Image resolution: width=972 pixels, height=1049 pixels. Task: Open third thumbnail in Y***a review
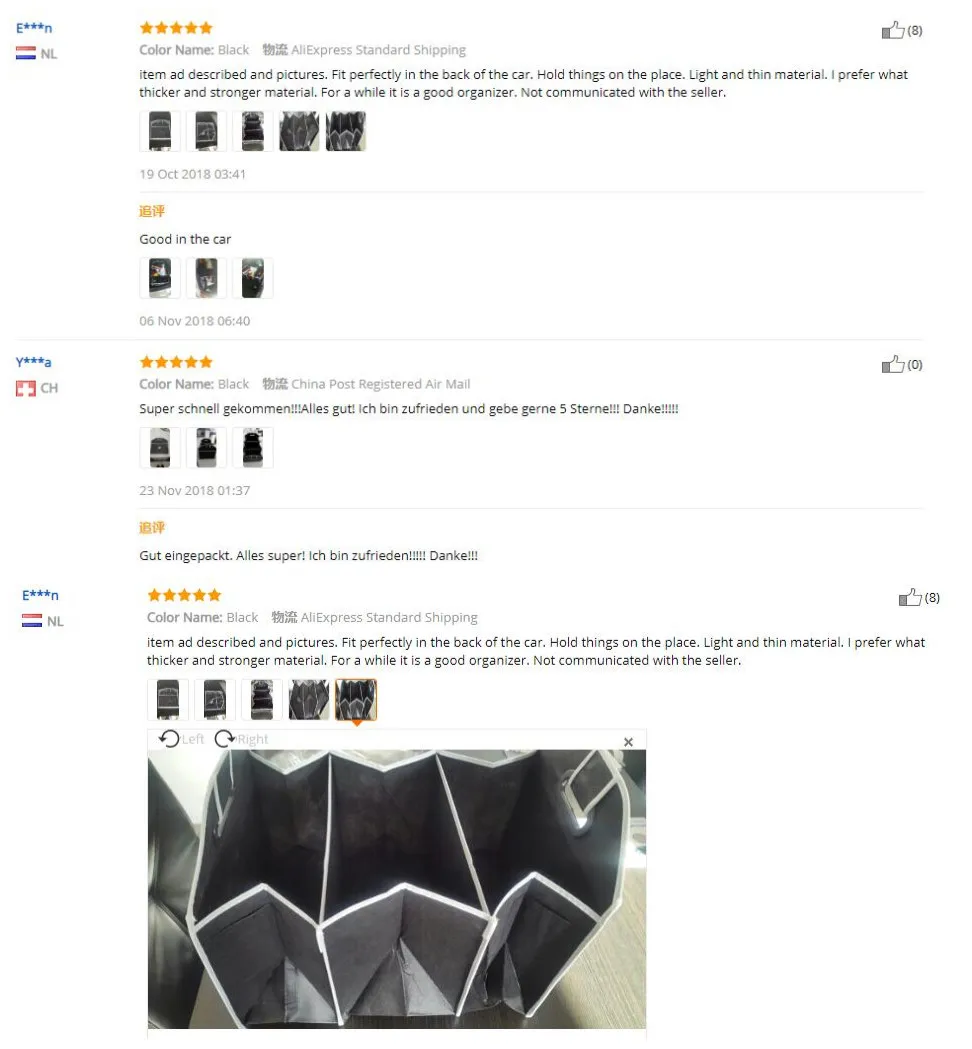click(253, 448)
